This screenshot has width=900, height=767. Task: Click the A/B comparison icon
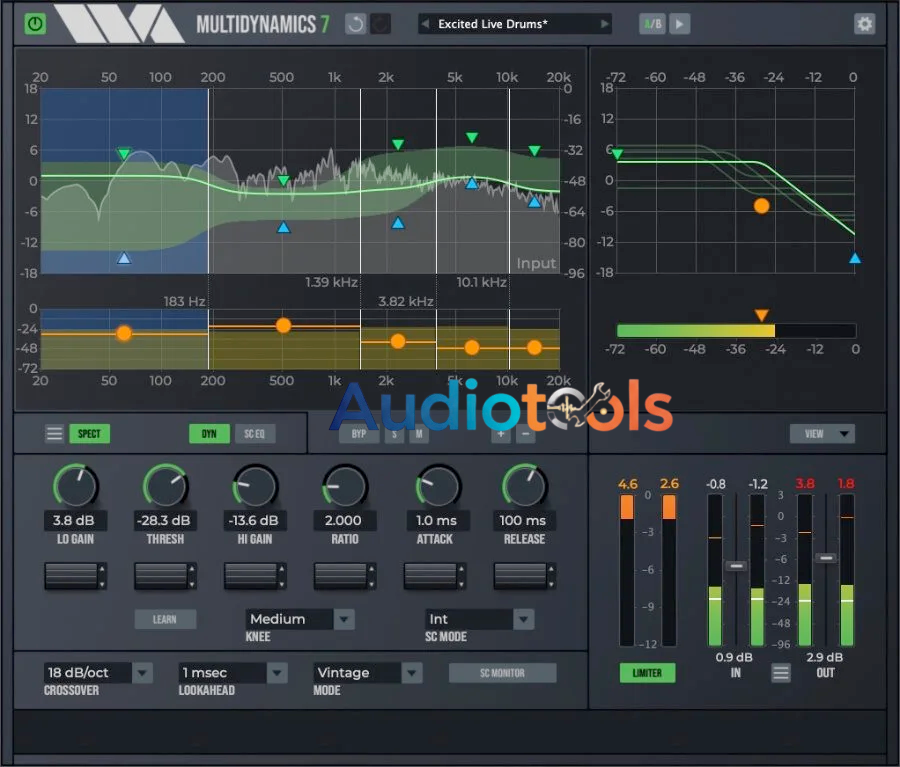click(651, 23)
